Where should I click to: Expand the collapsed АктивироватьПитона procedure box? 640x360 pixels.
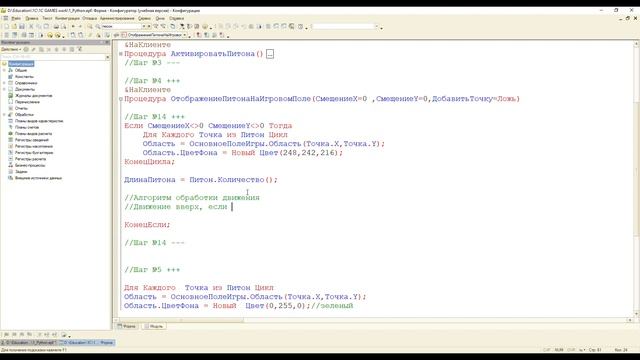coord(270,54)
